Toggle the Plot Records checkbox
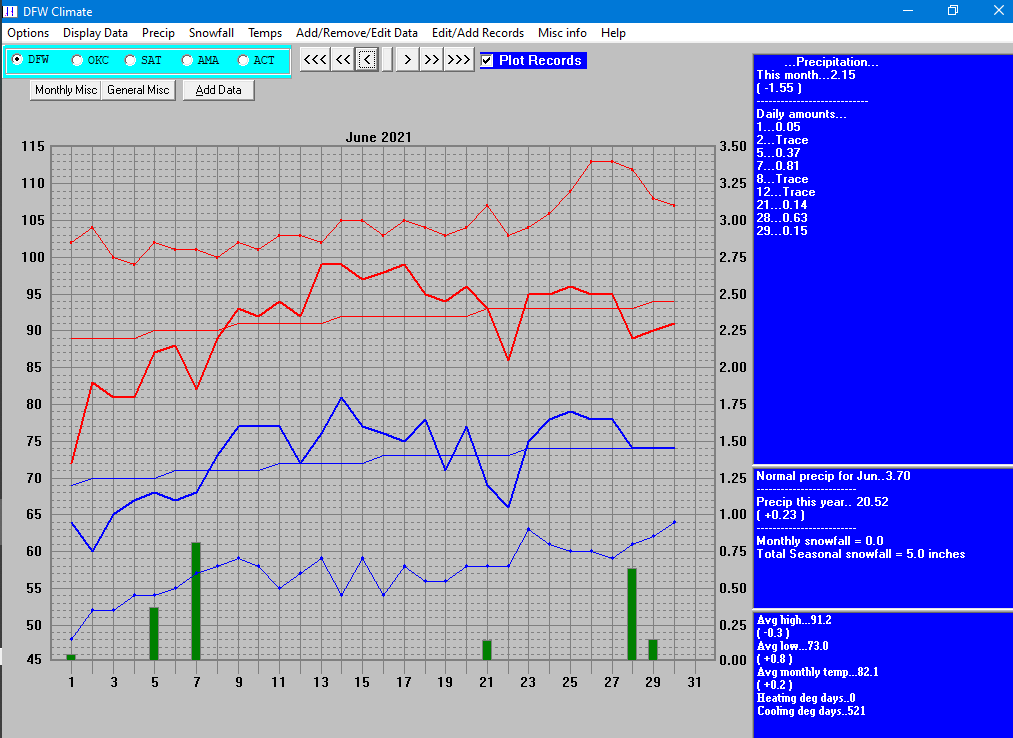 [533, 60]
